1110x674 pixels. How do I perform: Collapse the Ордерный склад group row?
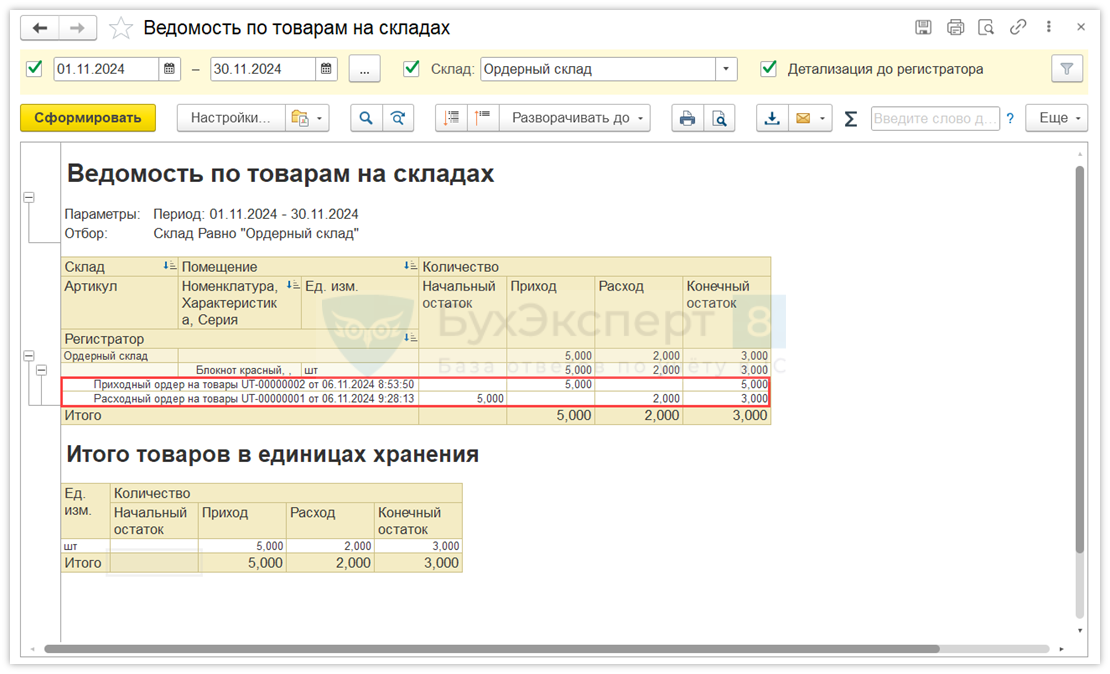29,356
